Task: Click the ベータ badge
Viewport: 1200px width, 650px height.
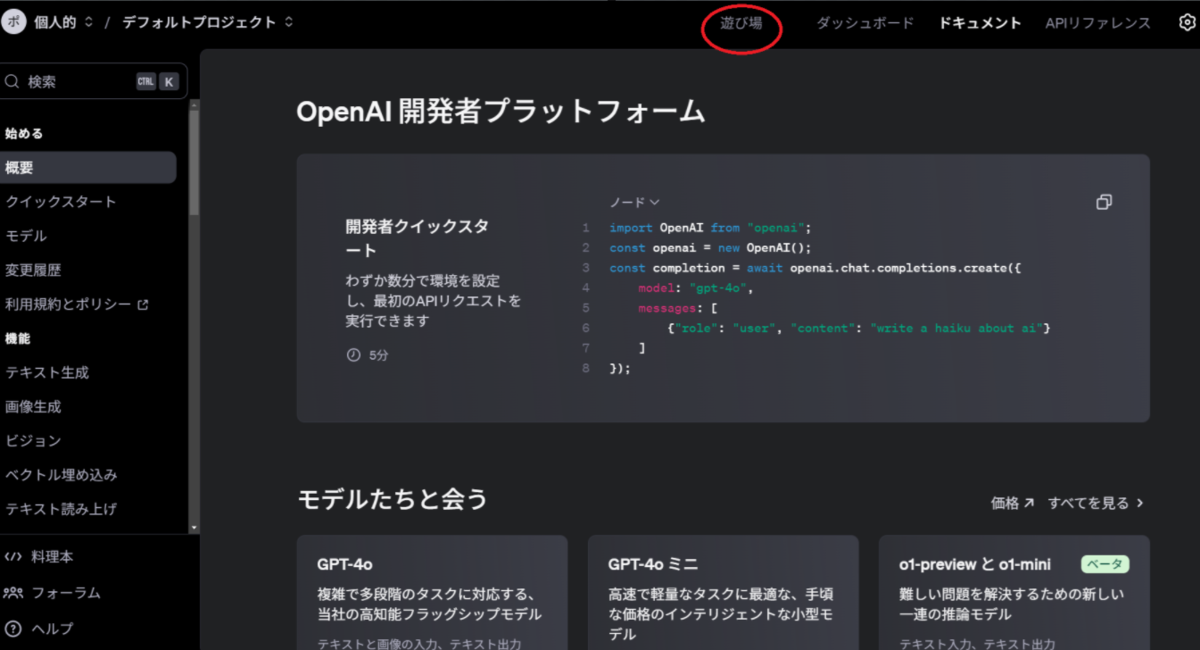Action: tap(1105, 564)
